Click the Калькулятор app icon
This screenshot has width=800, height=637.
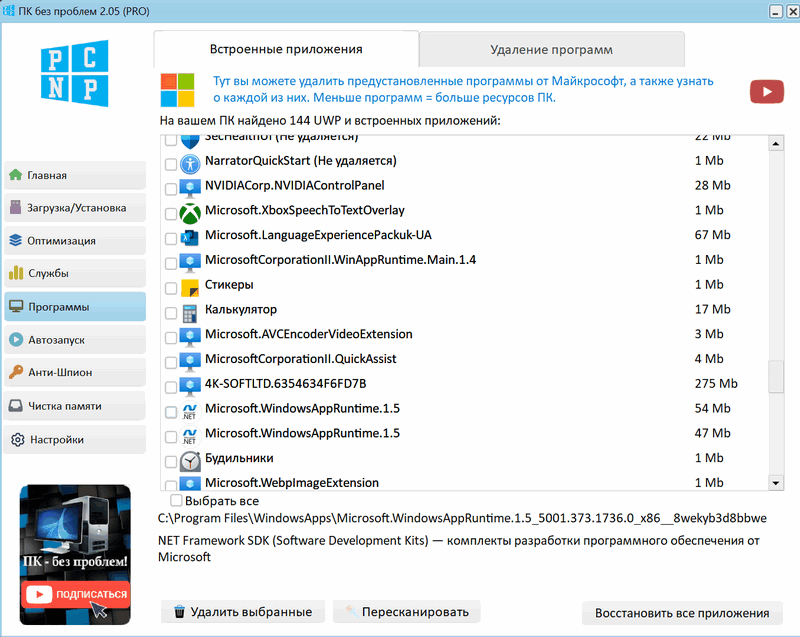point(190,311)
